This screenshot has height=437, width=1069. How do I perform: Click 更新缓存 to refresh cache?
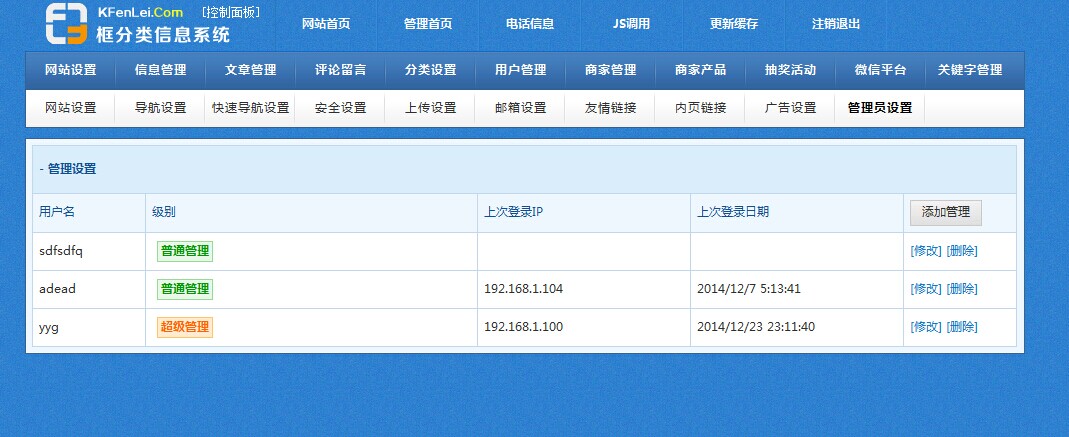734,24
